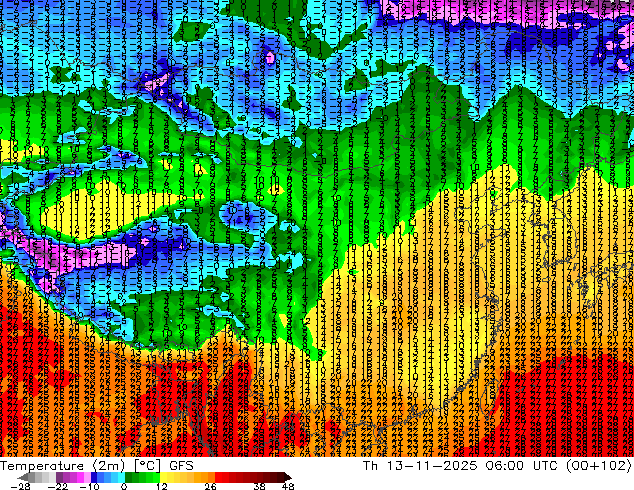The width and height of the screenshot is (634, 490).
Task: Click the bright red swatch in the color scale
Action: click(218, 477)
